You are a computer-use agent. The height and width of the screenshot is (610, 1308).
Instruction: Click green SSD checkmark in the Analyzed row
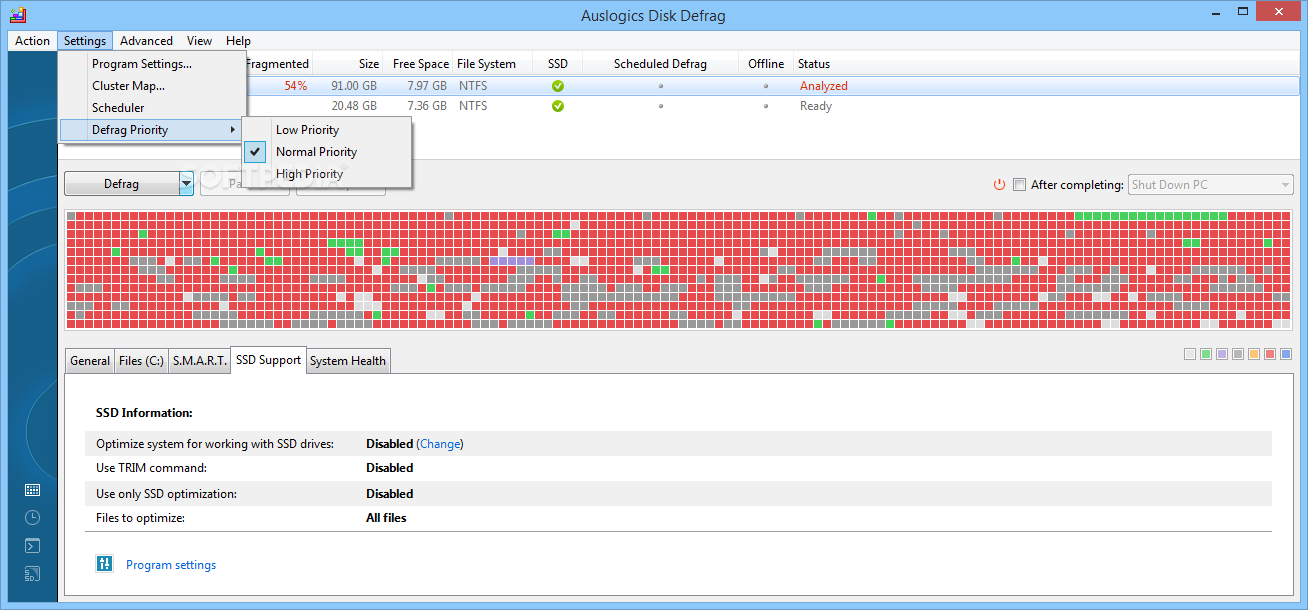coord(558,86)
